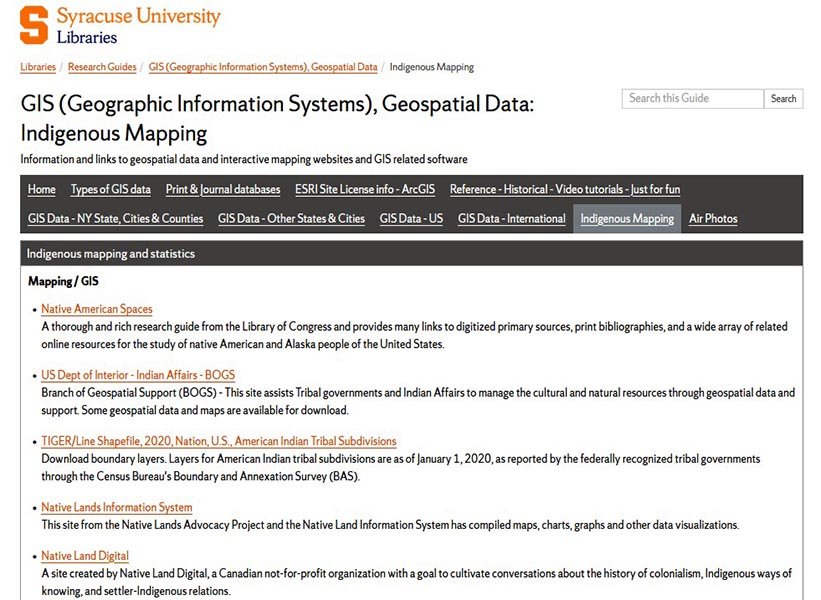Viewport: 821px width, 600px height.
Task: Switch to GIS Data - US tab
Action: (x=412, y=219)
